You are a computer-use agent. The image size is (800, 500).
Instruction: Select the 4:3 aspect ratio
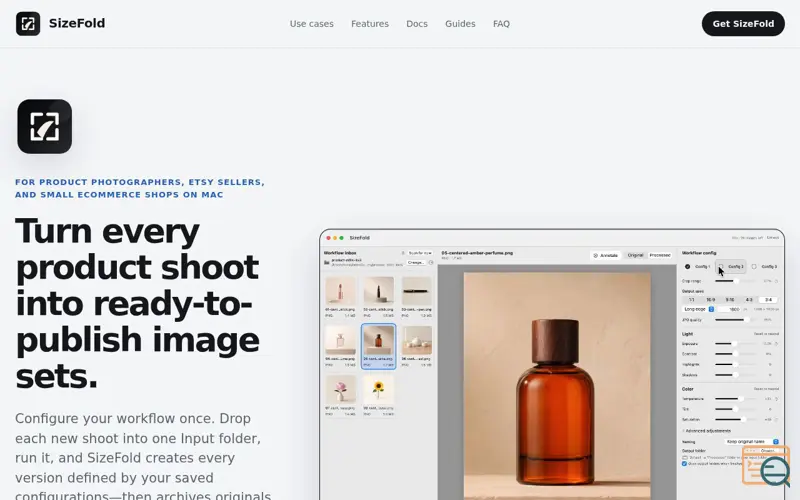click(748, 300)
